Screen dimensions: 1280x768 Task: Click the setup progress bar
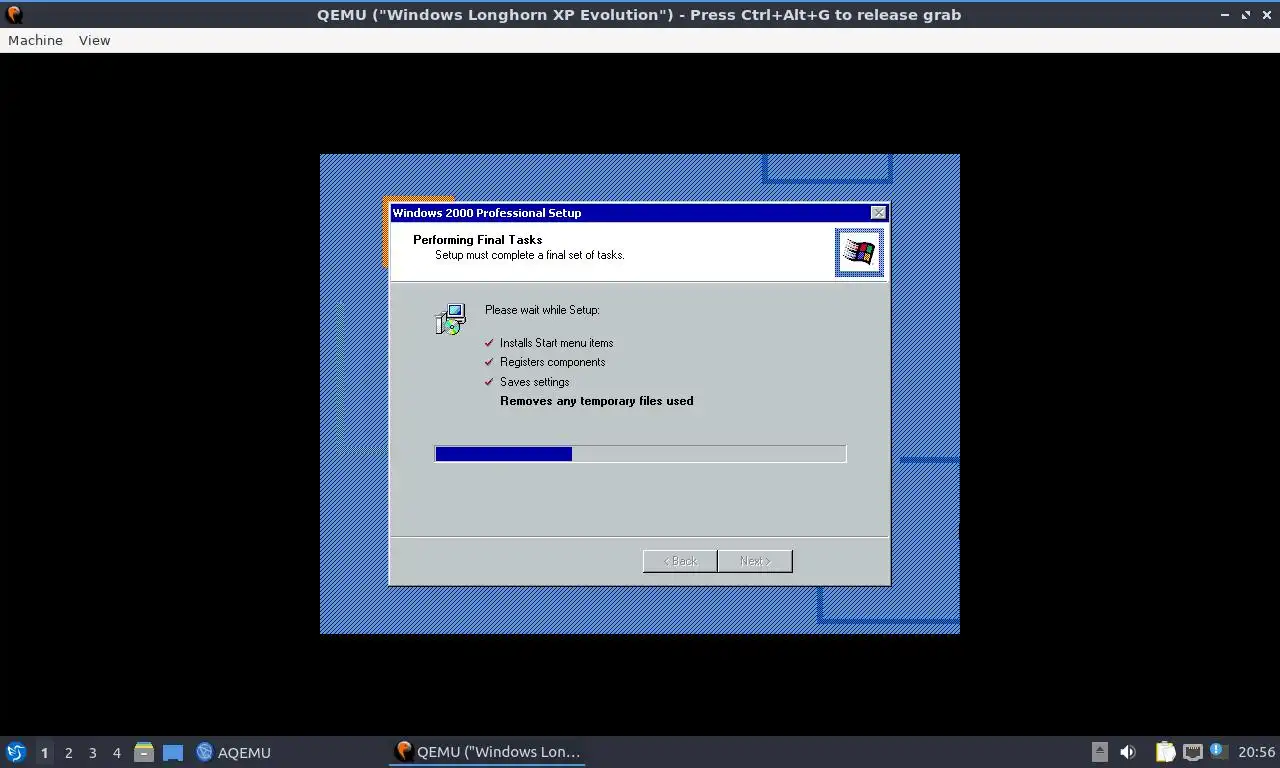point(640,454)
